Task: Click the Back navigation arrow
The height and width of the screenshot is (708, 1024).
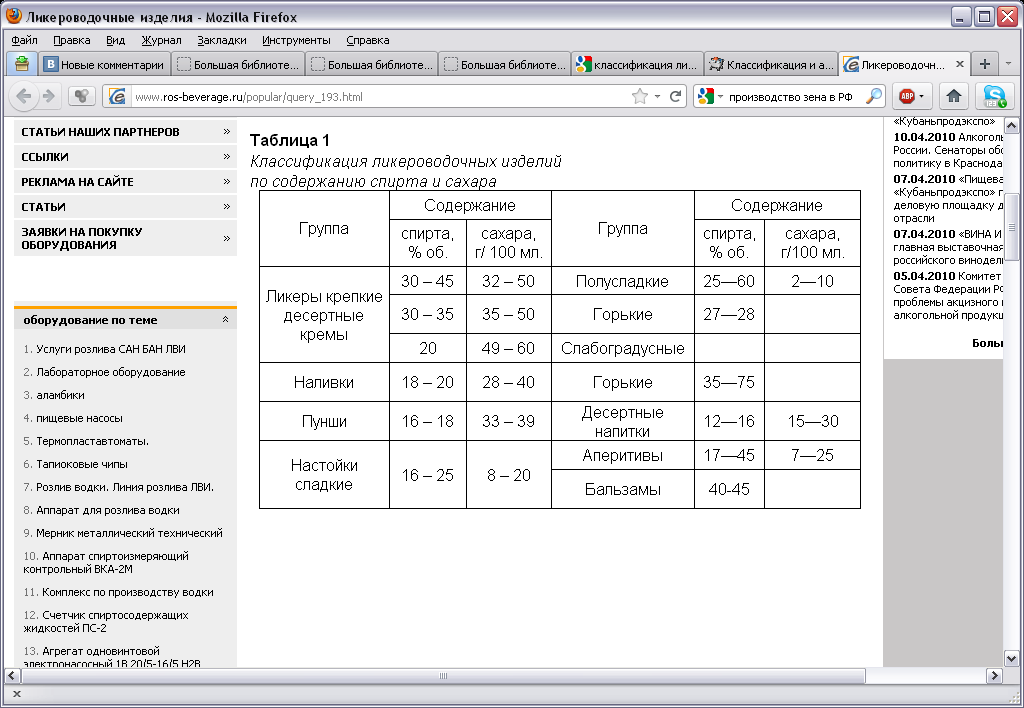Action: point(23,97)
